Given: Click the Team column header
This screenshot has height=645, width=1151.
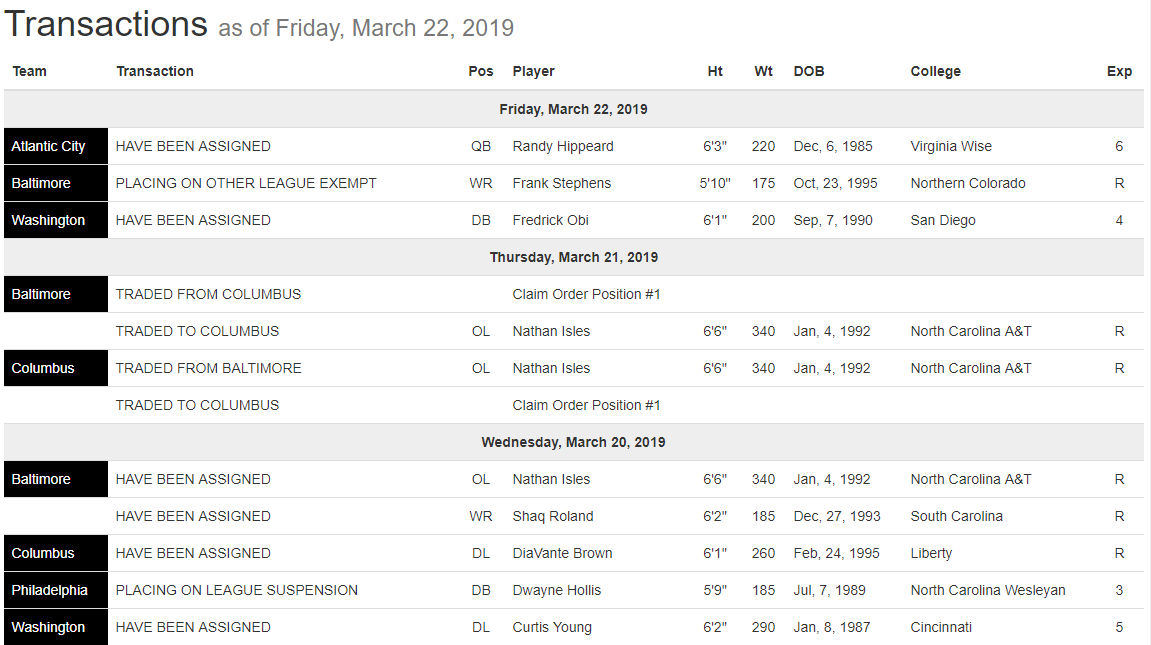Looking at the screenshot, I should tap(30, 71).
